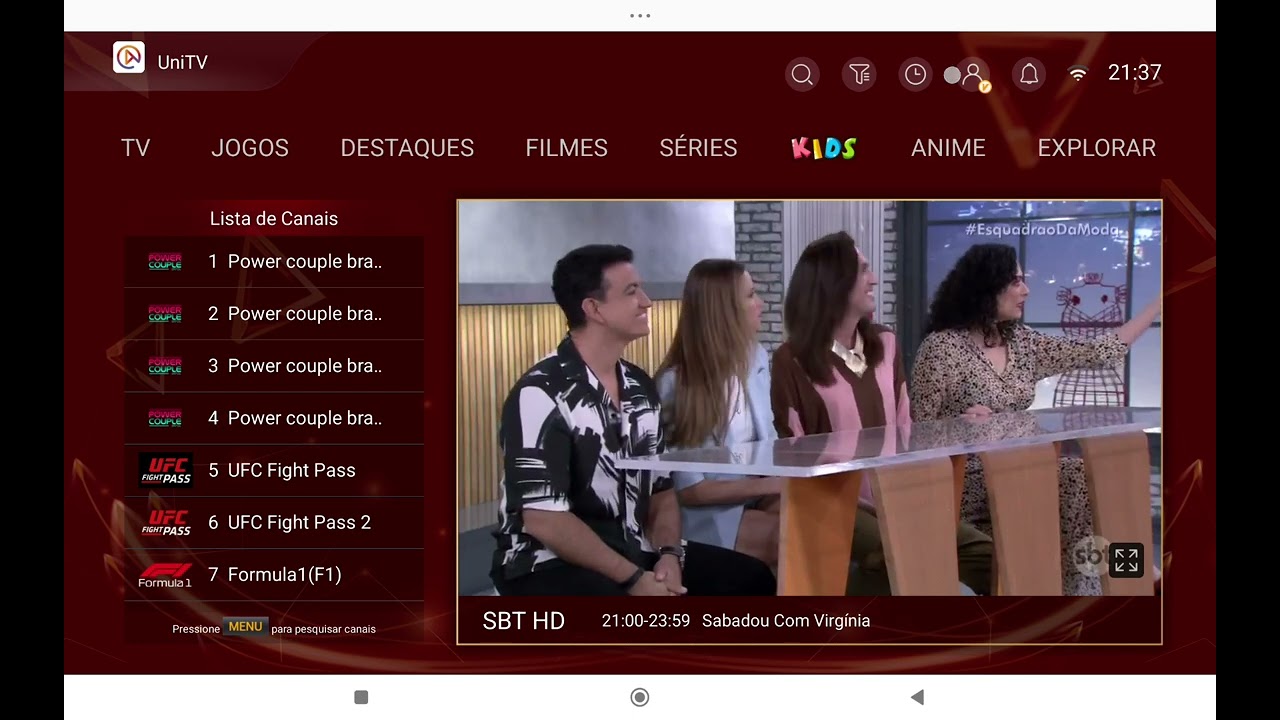This screenshot has height=720, width=1280.
Task: Open the filter list icon
Action: tap(859, 74)
